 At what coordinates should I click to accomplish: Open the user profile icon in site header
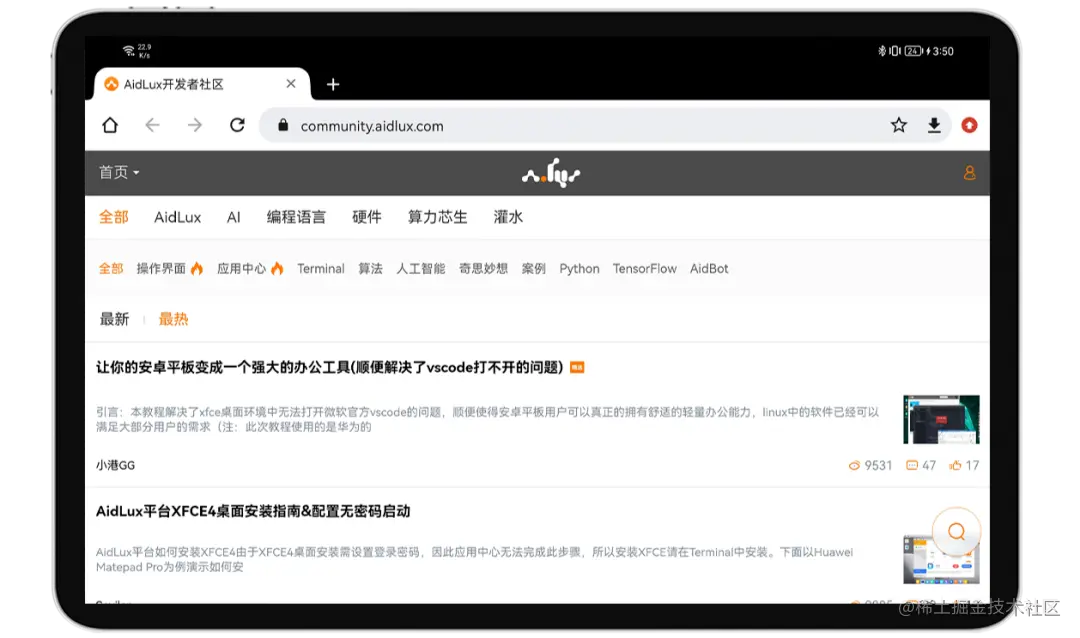[x=968, y=172]
